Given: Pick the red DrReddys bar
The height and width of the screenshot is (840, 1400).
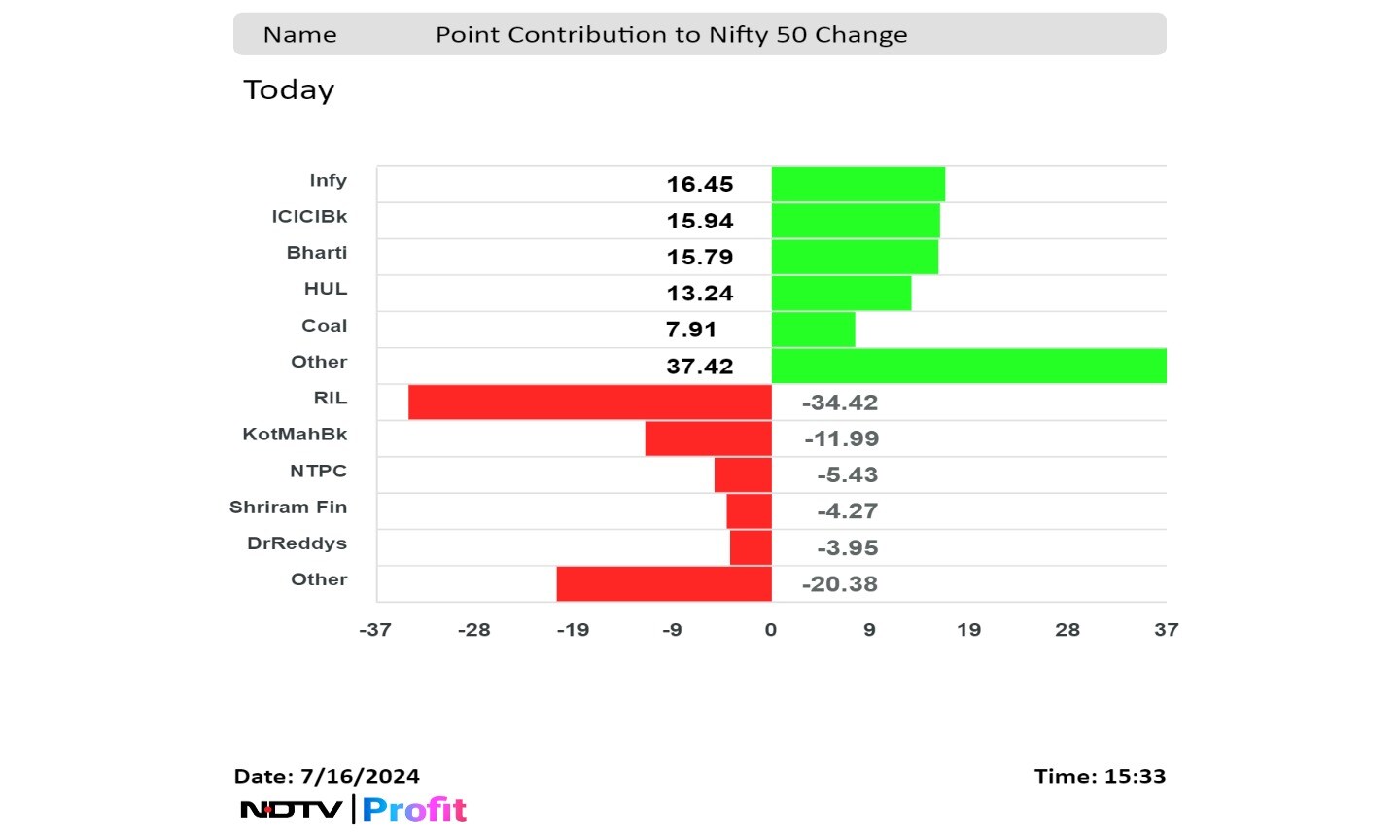Looking at the screenshot, I should (x=751, y=547).
